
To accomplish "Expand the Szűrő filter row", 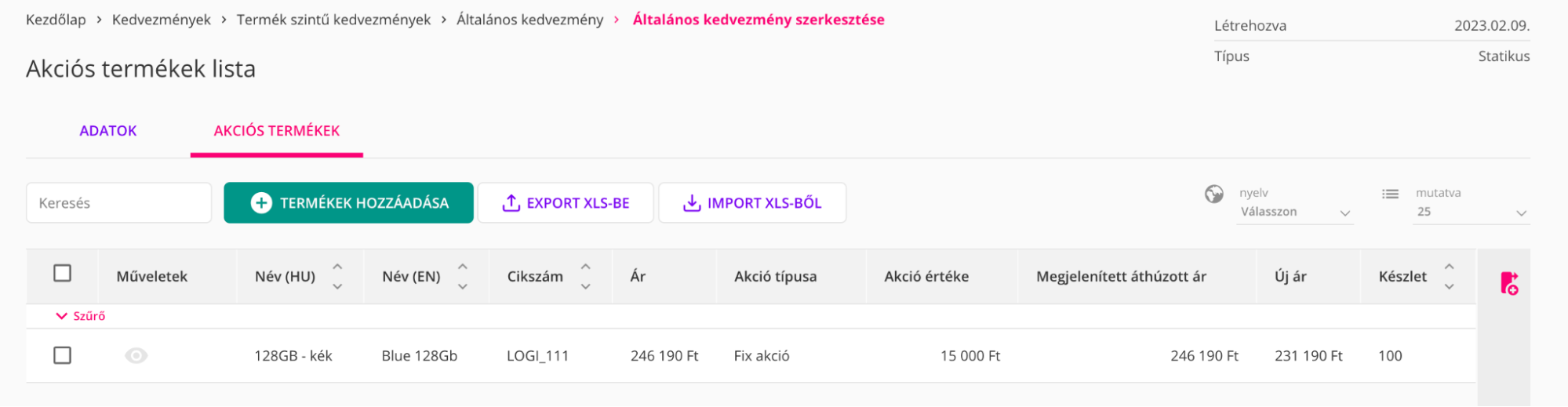I will click(80, 316).
